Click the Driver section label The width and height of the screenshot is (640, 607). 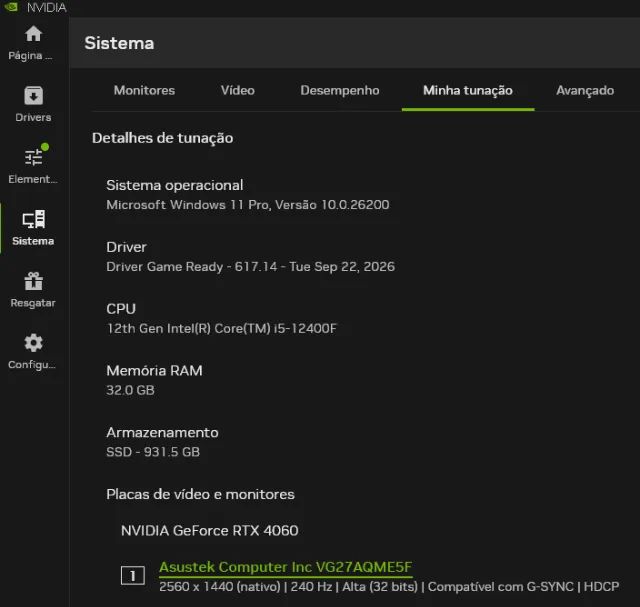(126, 247)
